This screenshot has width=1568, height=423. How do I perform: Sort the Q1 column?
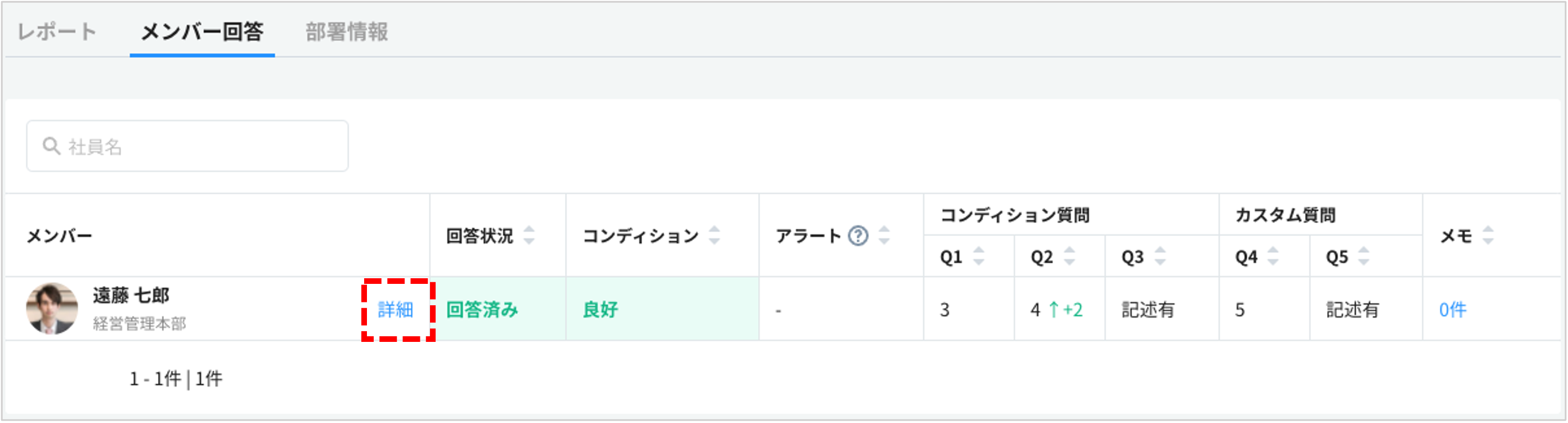point(979,257)
